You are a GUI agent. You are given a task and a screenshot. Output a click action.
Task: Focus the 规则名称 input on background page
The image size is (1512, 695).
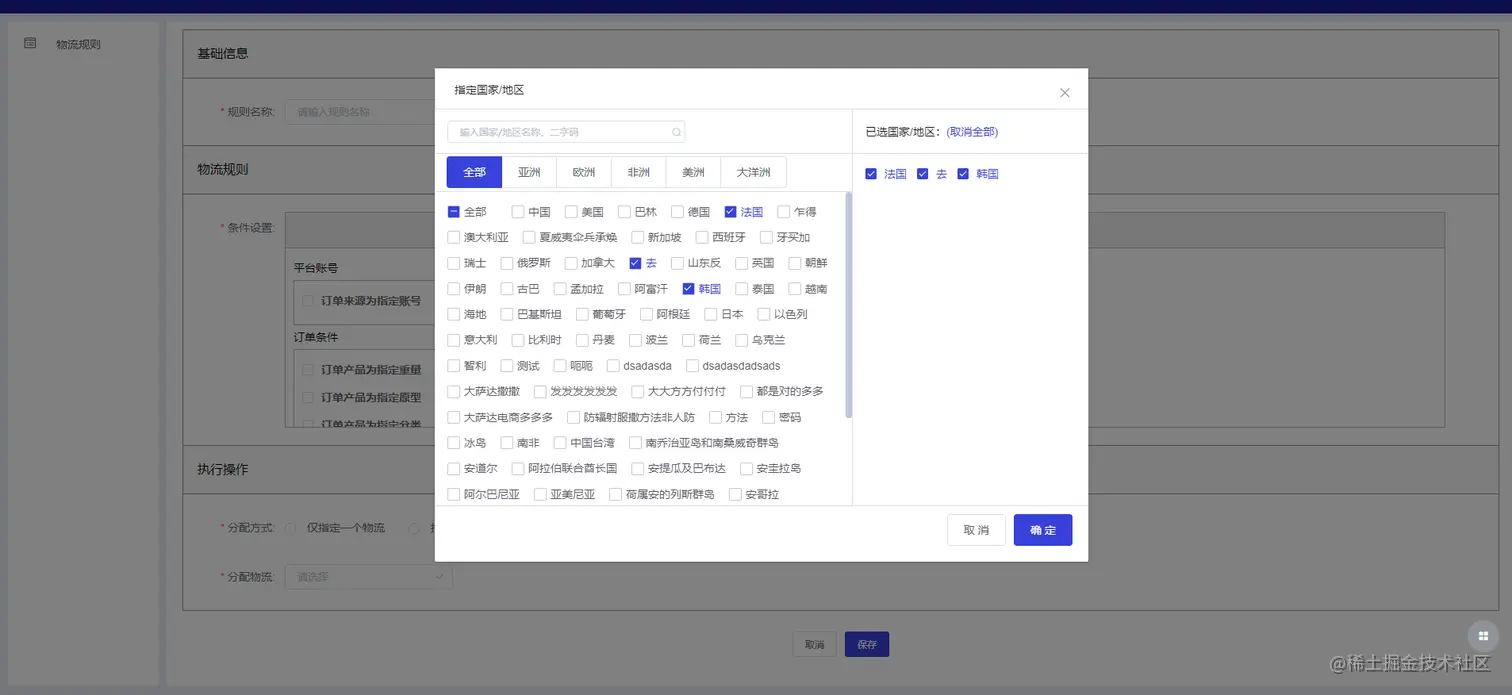[x=359, y=112]
